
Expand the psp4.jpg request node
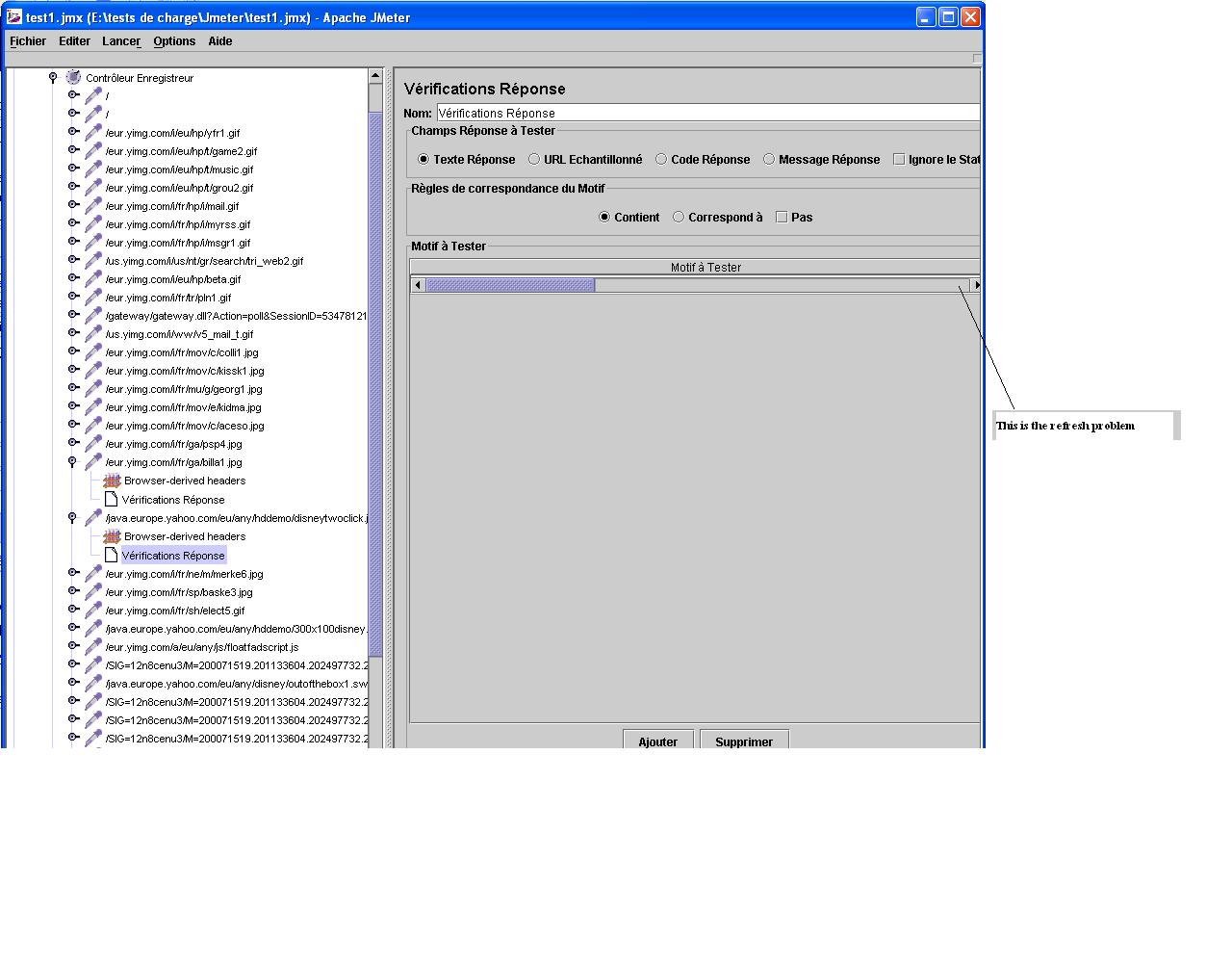pyautogui.click(x=72, y=444)
